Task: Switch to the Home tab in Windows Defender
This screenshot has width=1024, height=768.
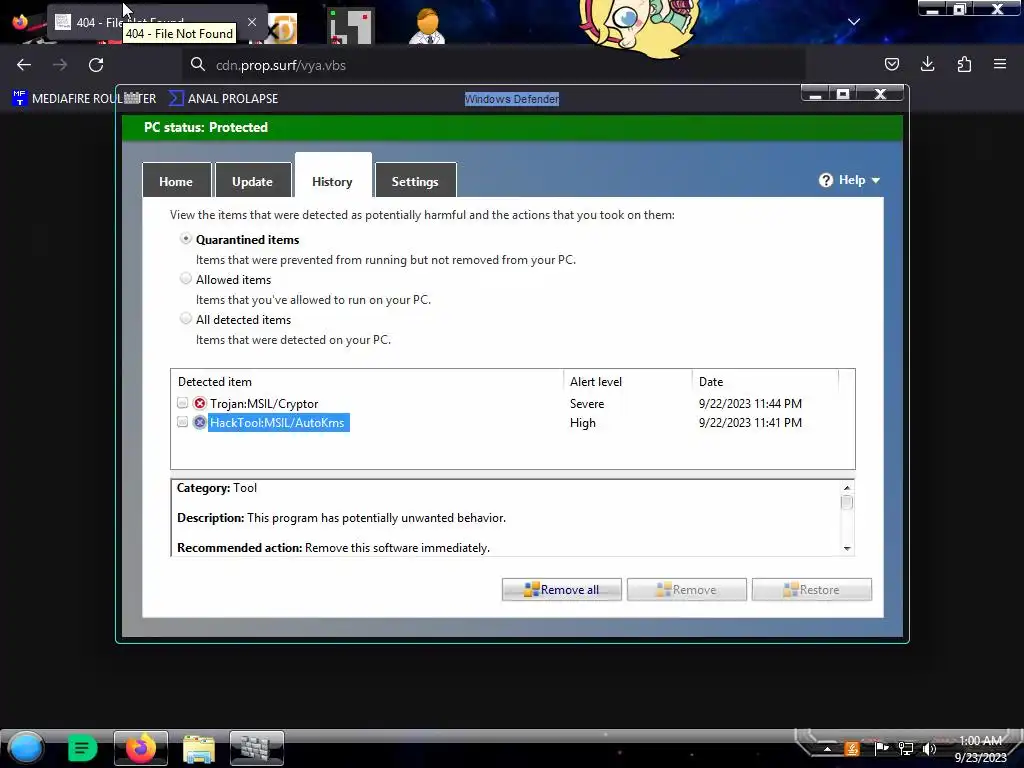Action: point(176,182)
